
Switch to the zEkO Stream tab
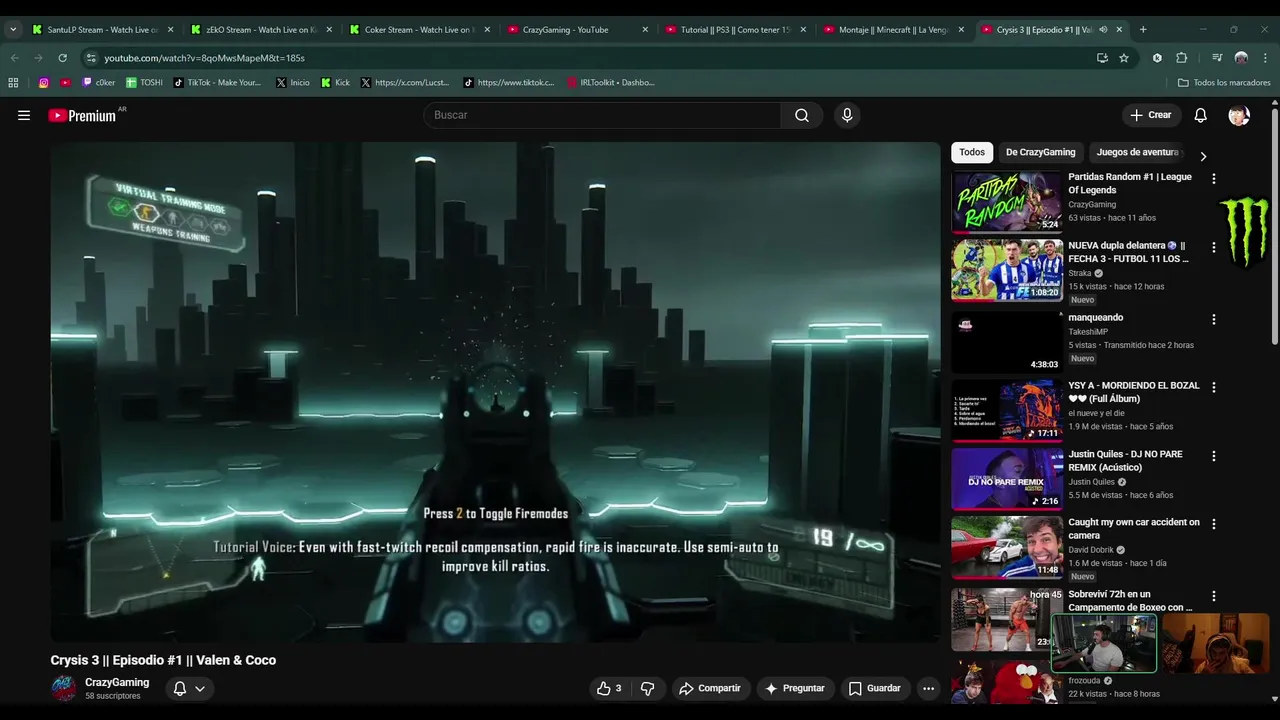pos(260,30)
